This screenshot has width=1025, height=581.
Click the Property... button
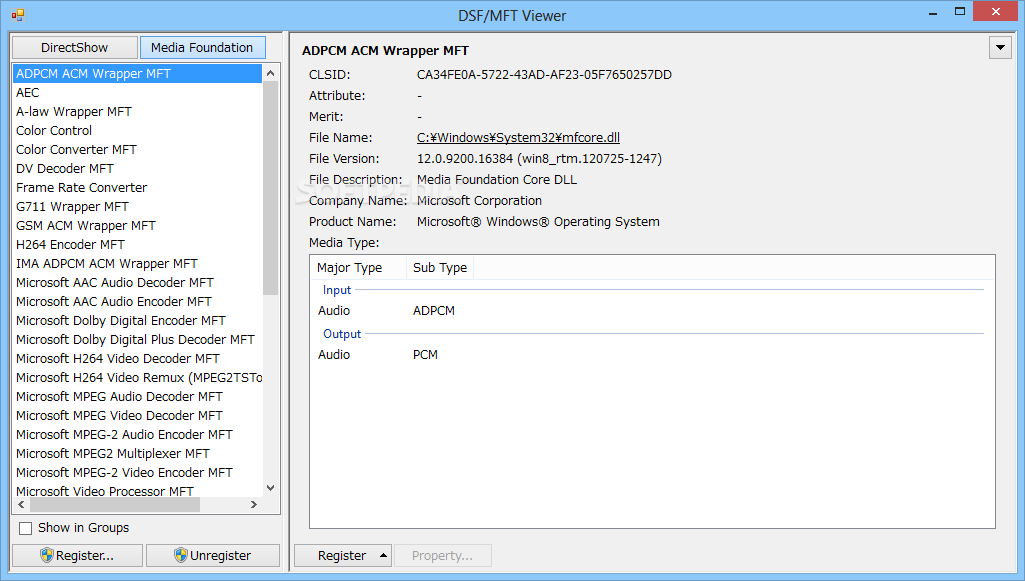[x=443, y=556]
